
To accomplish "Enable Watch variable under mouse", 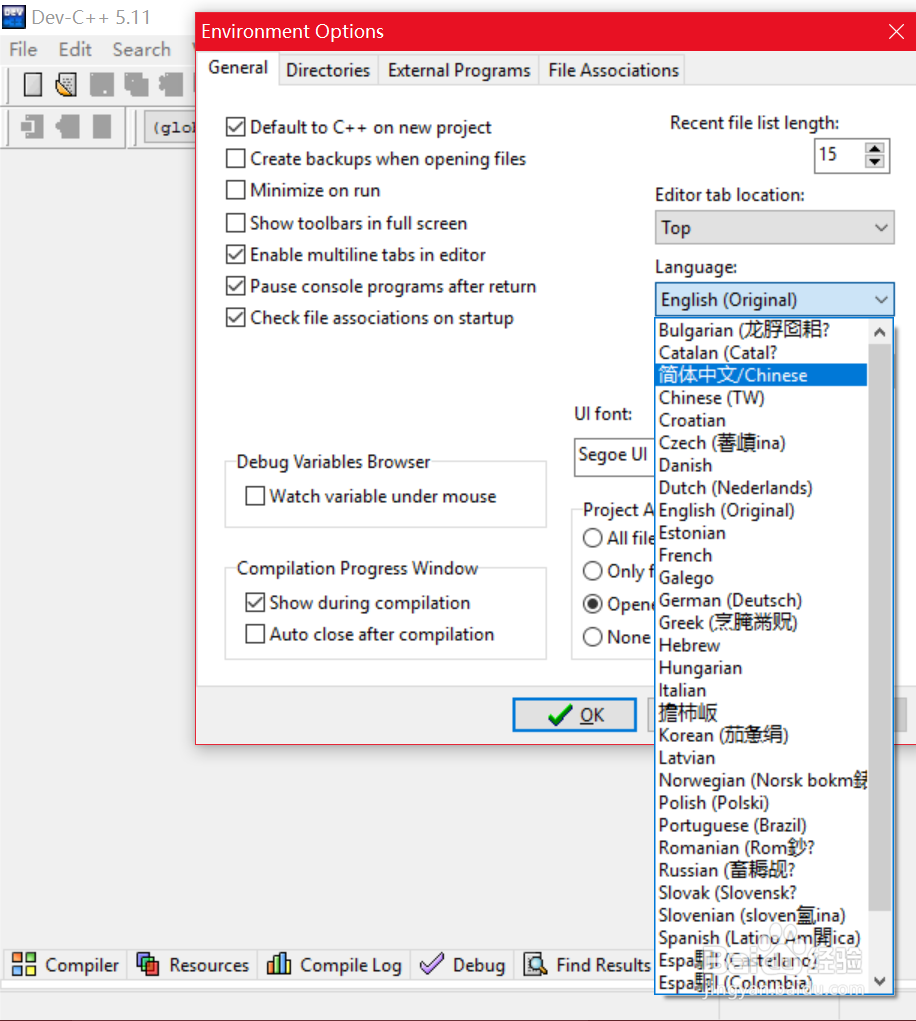I will click(255, 496).
